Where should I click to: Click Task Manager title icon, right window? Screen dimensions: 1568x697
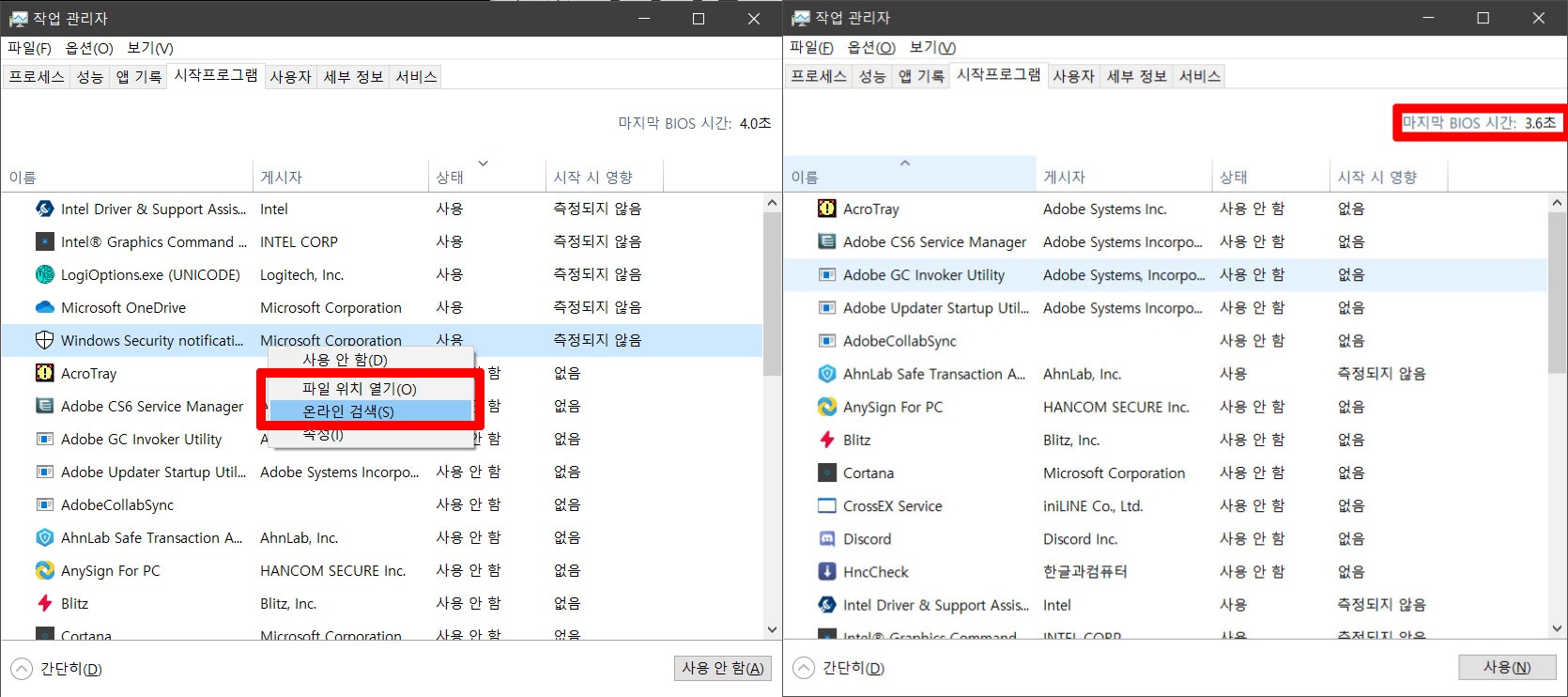pyautogui.click(x=800, y=18)
